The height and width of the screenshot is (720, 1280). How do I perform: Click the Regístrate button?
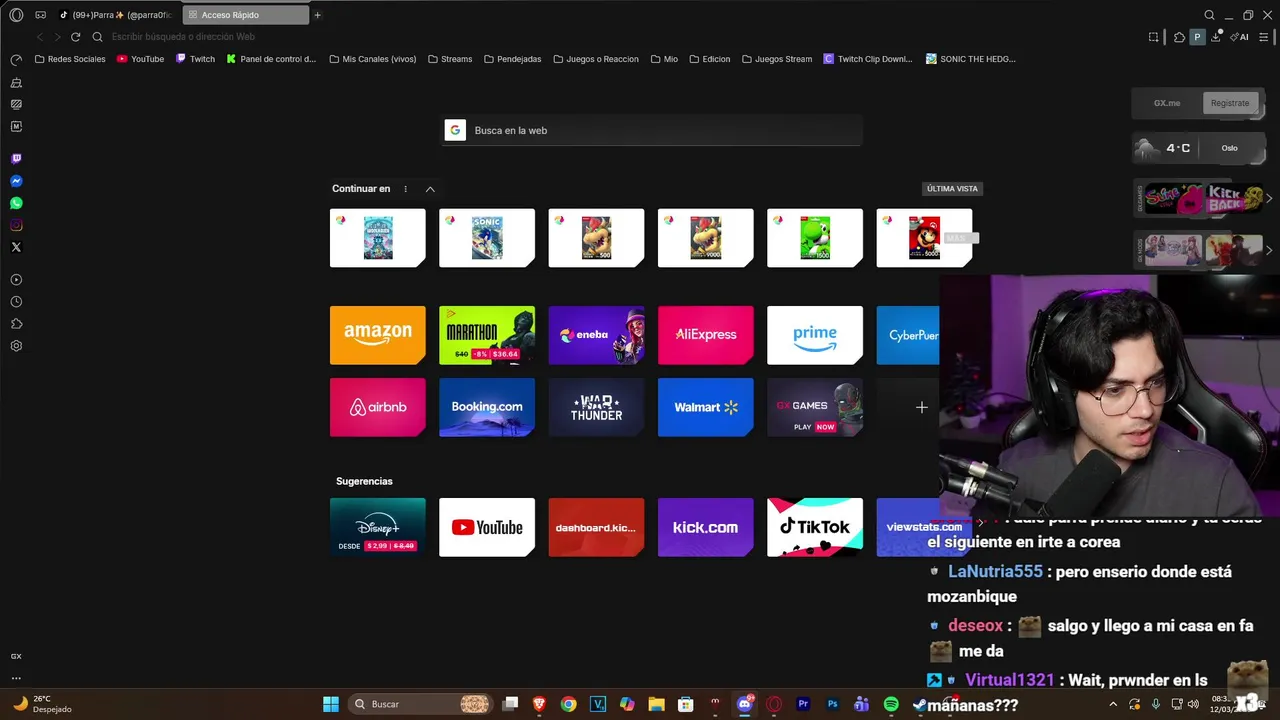click(x=1230, y=103)
